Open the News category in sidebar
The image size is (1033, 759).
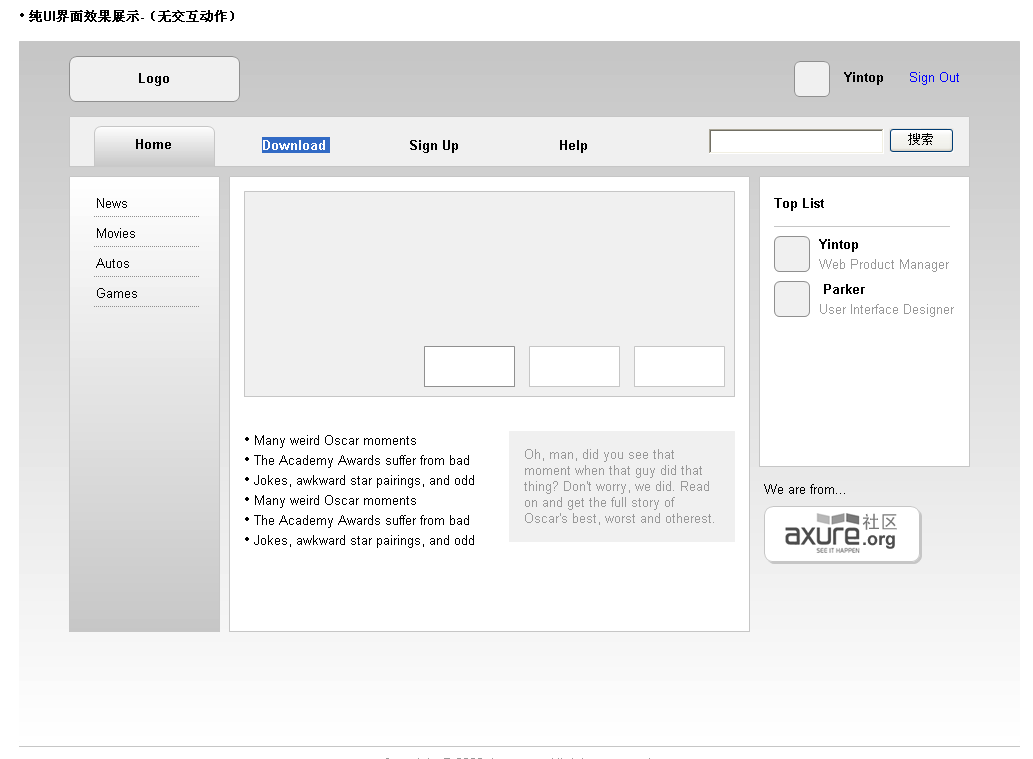coord(112,203)
